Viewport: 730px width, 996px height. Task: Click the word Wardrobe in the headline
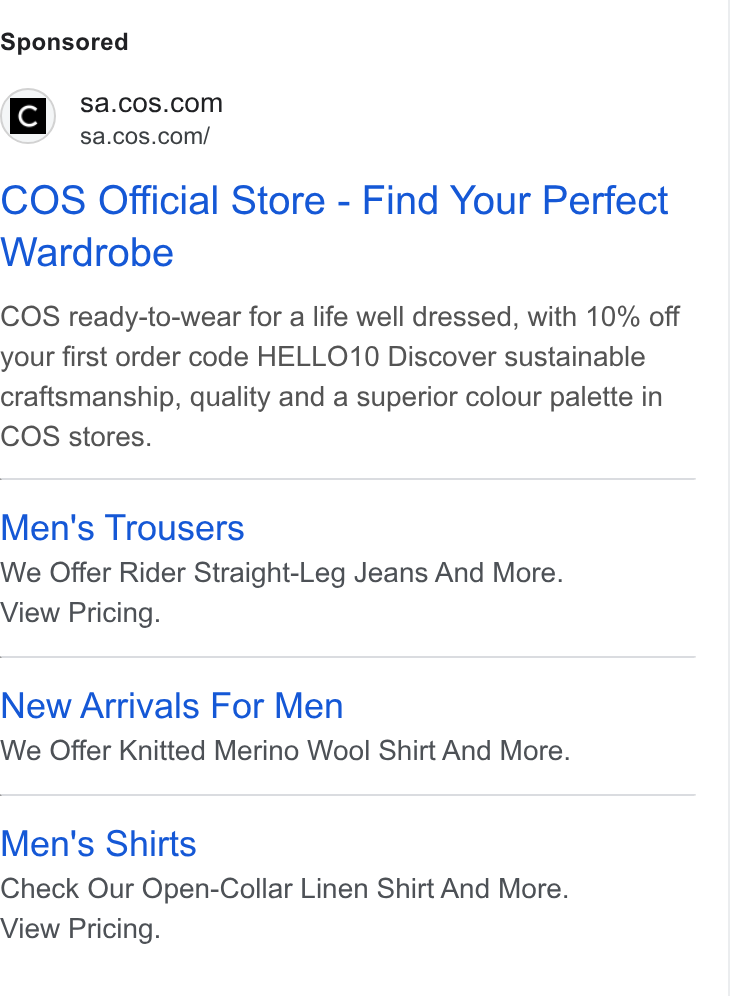click(87, 253)
